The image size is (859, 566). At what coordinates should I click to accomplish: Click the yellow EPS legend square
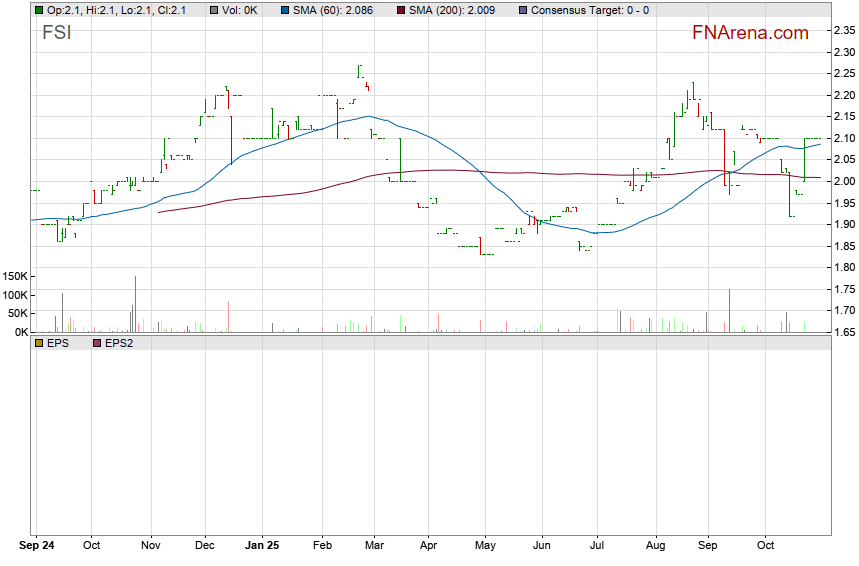pyautogui.click(x=39, y=343)
